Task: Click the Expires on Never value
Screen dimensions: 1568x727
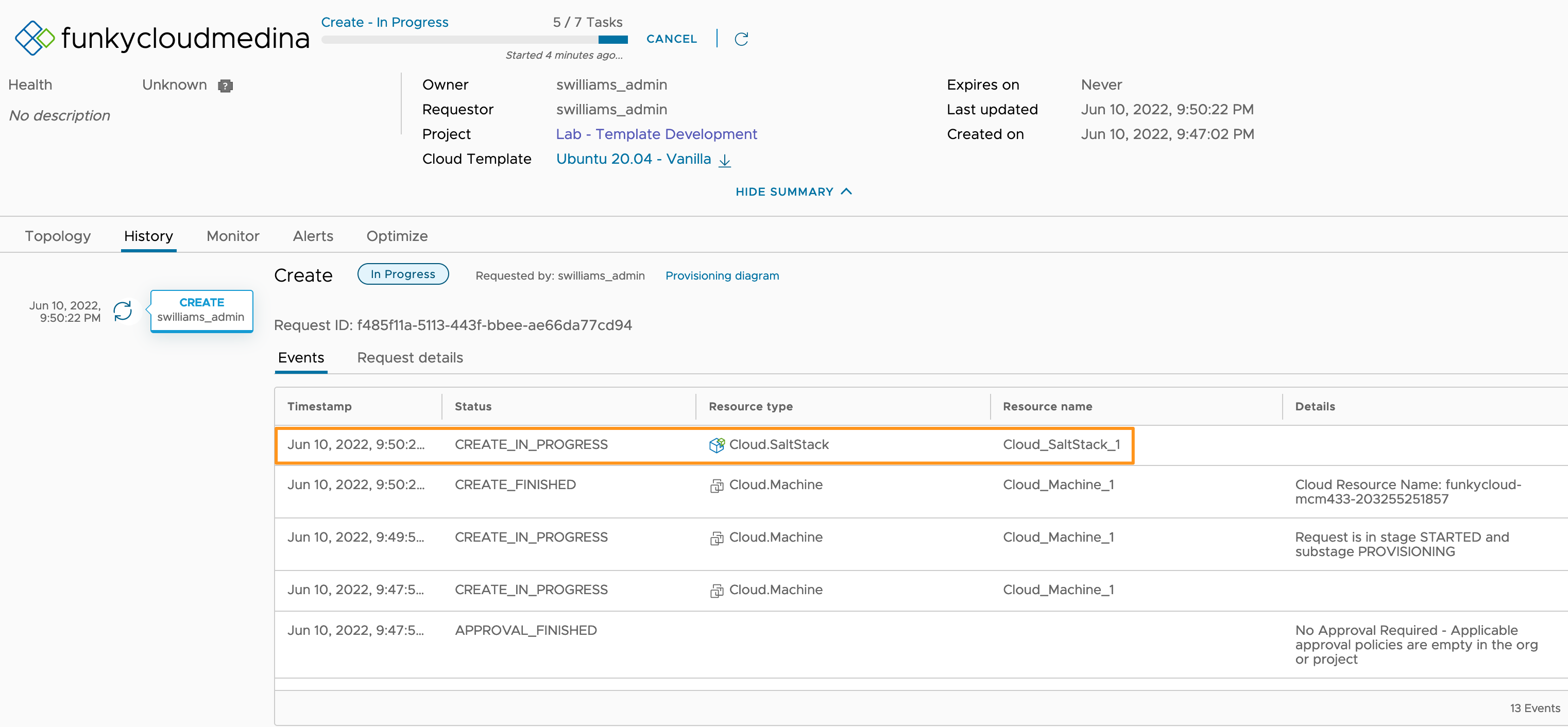Action: (1101, 84)
